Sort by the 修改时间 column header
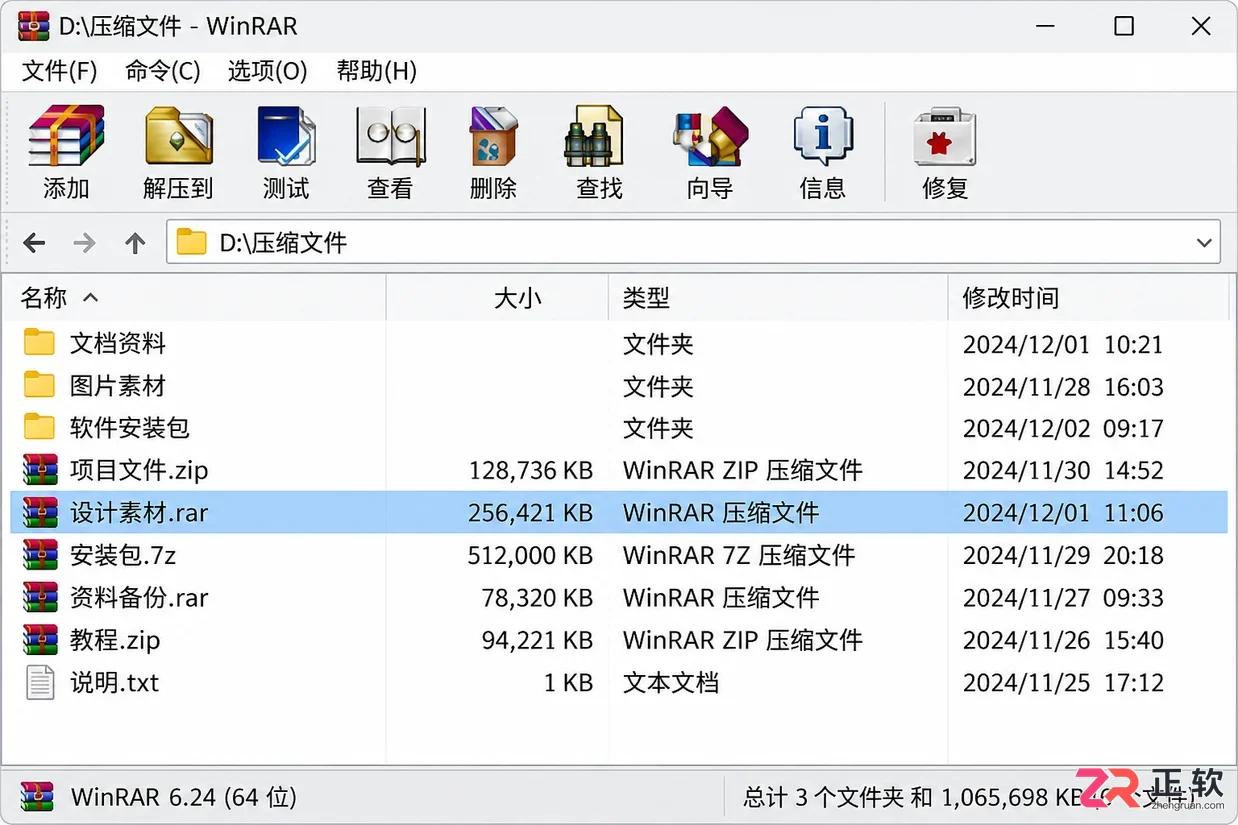The width and height of the screenshot is (1238, 825). pyautogui.click(x=1088, y=297)
